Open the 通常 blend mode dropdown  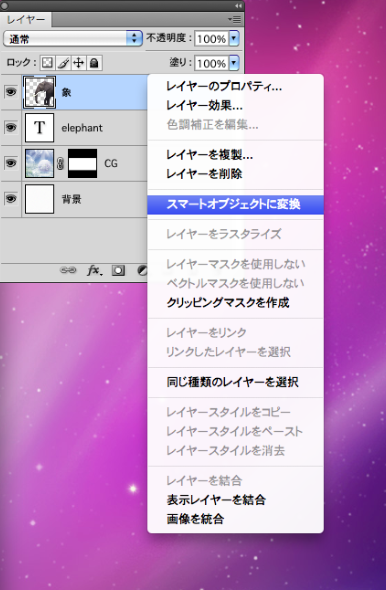[73, 38]
